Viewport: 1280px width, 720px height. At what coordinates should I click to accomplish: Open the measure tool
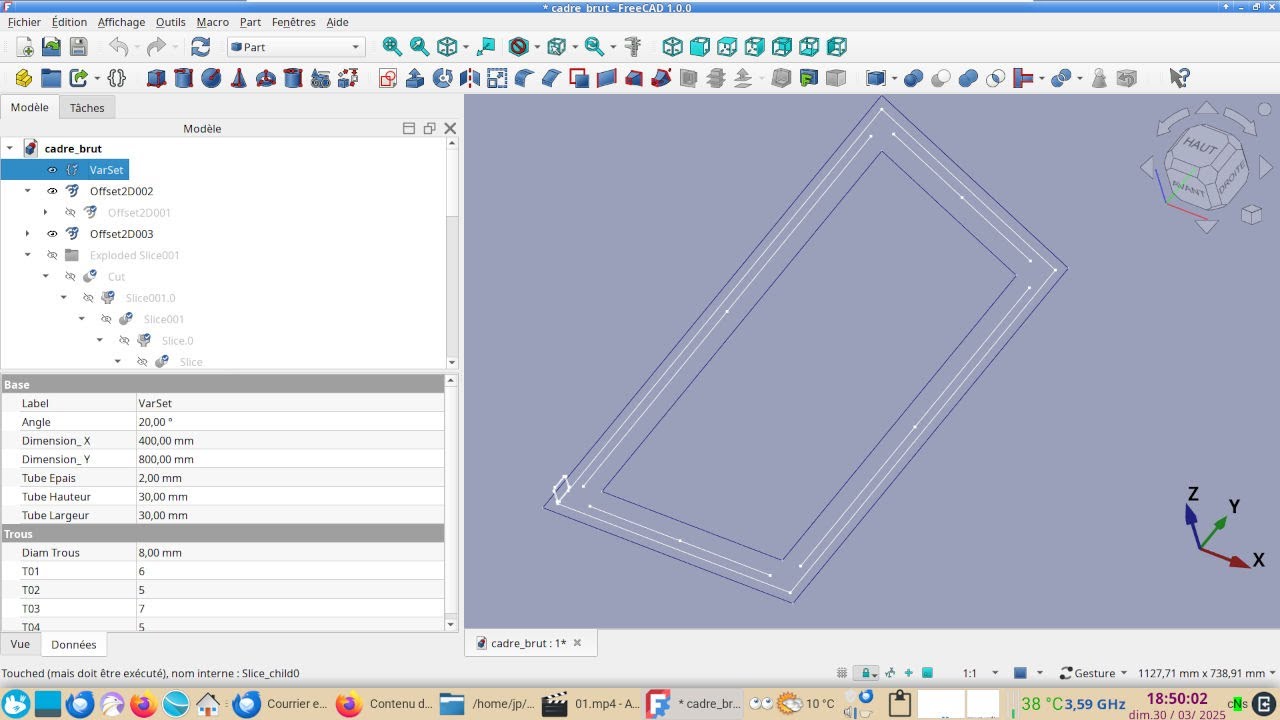pos(632,47)
